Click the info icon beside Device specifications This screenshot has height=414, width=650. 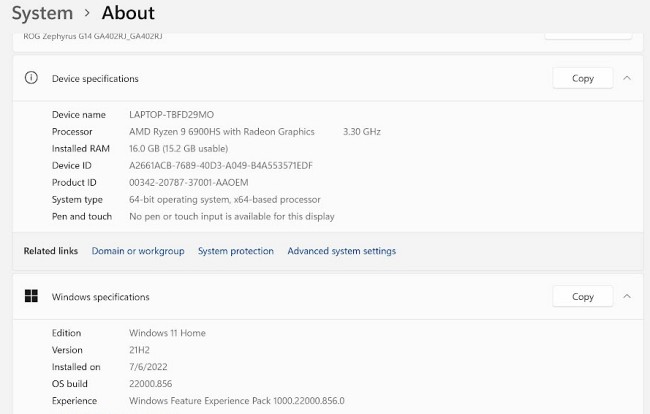tap(31, 78)
